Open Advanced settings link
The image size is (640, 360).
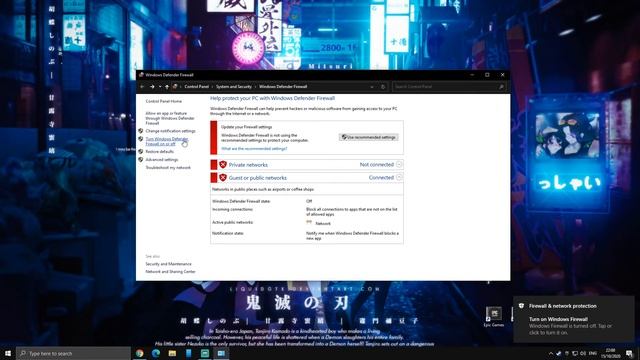click(x=162, y=160)
